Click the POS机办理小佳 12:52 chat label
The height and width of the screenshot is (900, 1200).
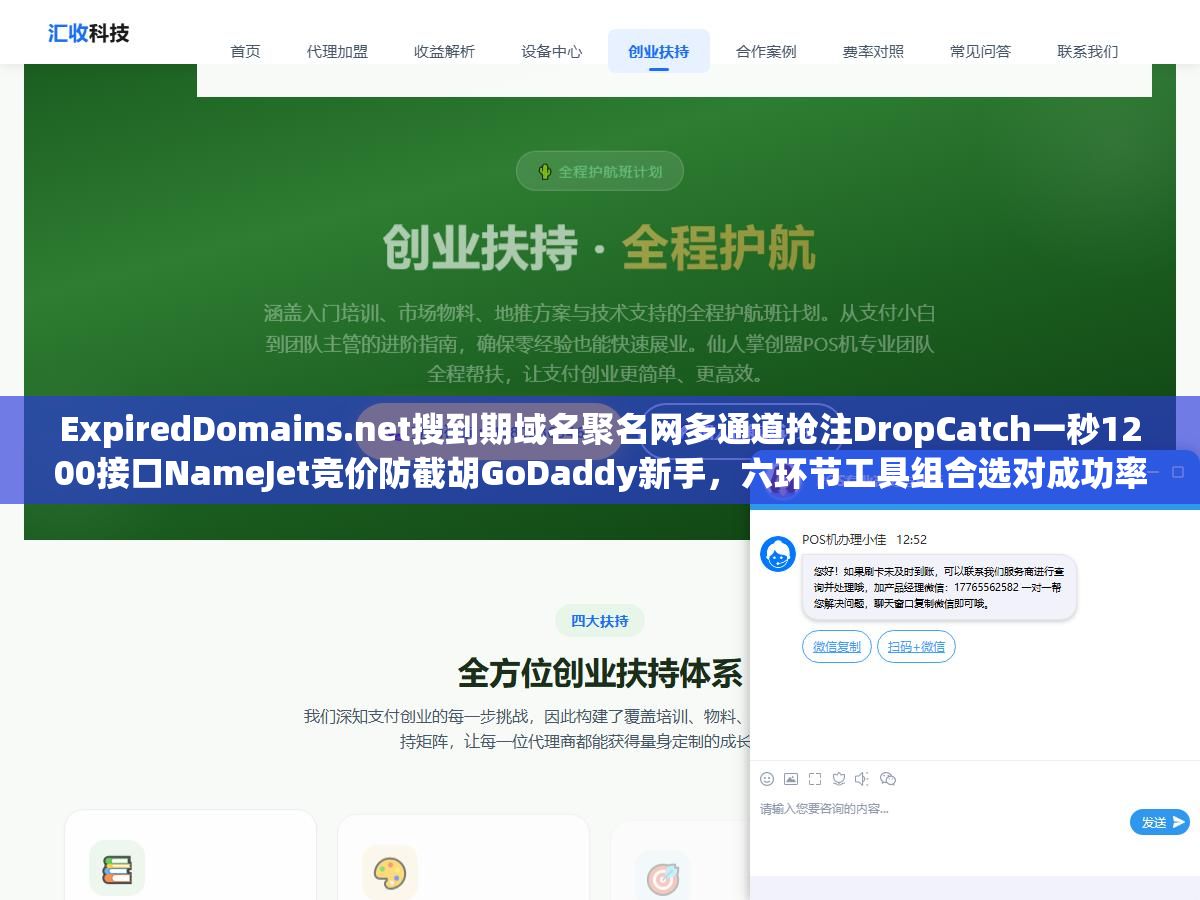(x=864, y=539)
